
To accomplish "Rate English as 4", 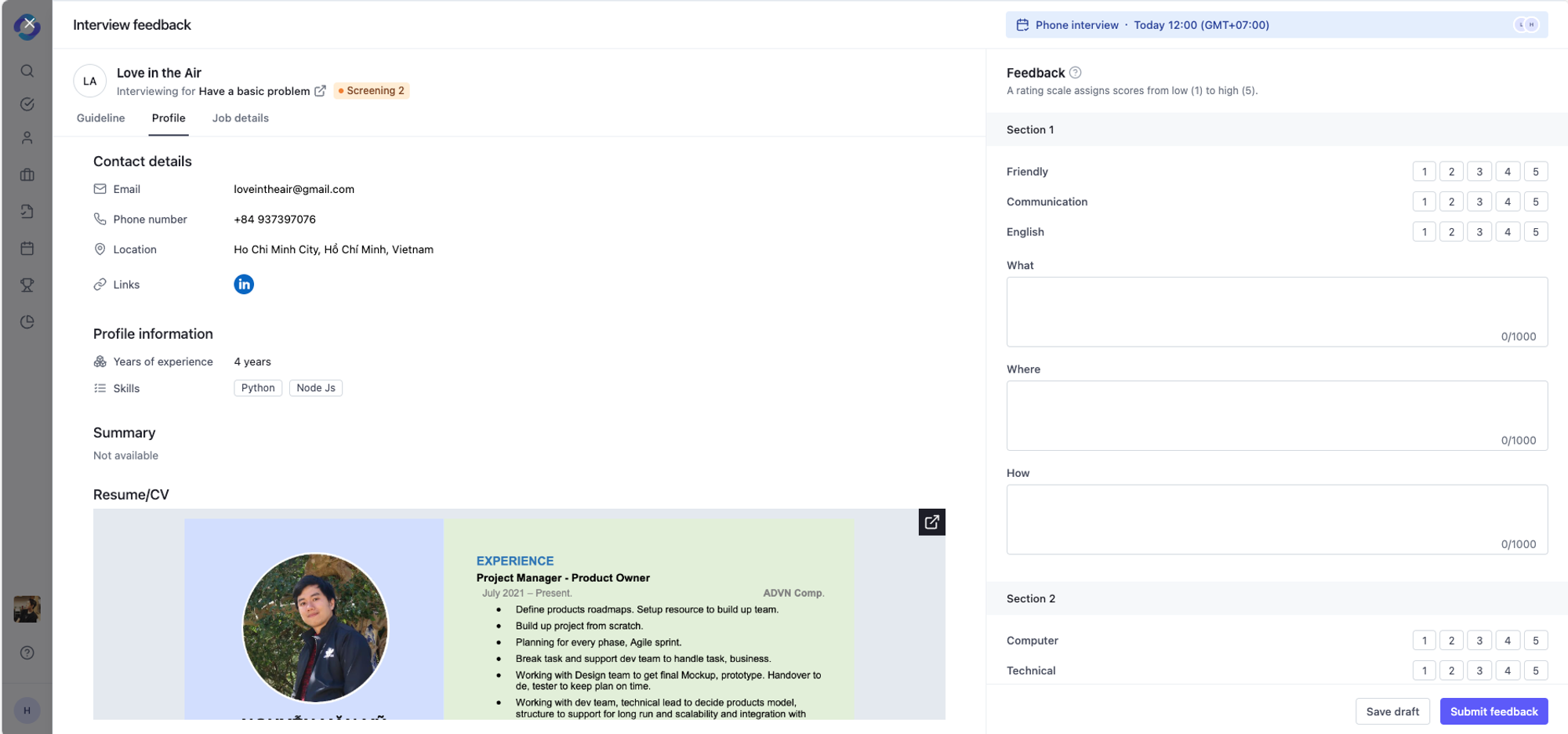I will (1507, 232).
